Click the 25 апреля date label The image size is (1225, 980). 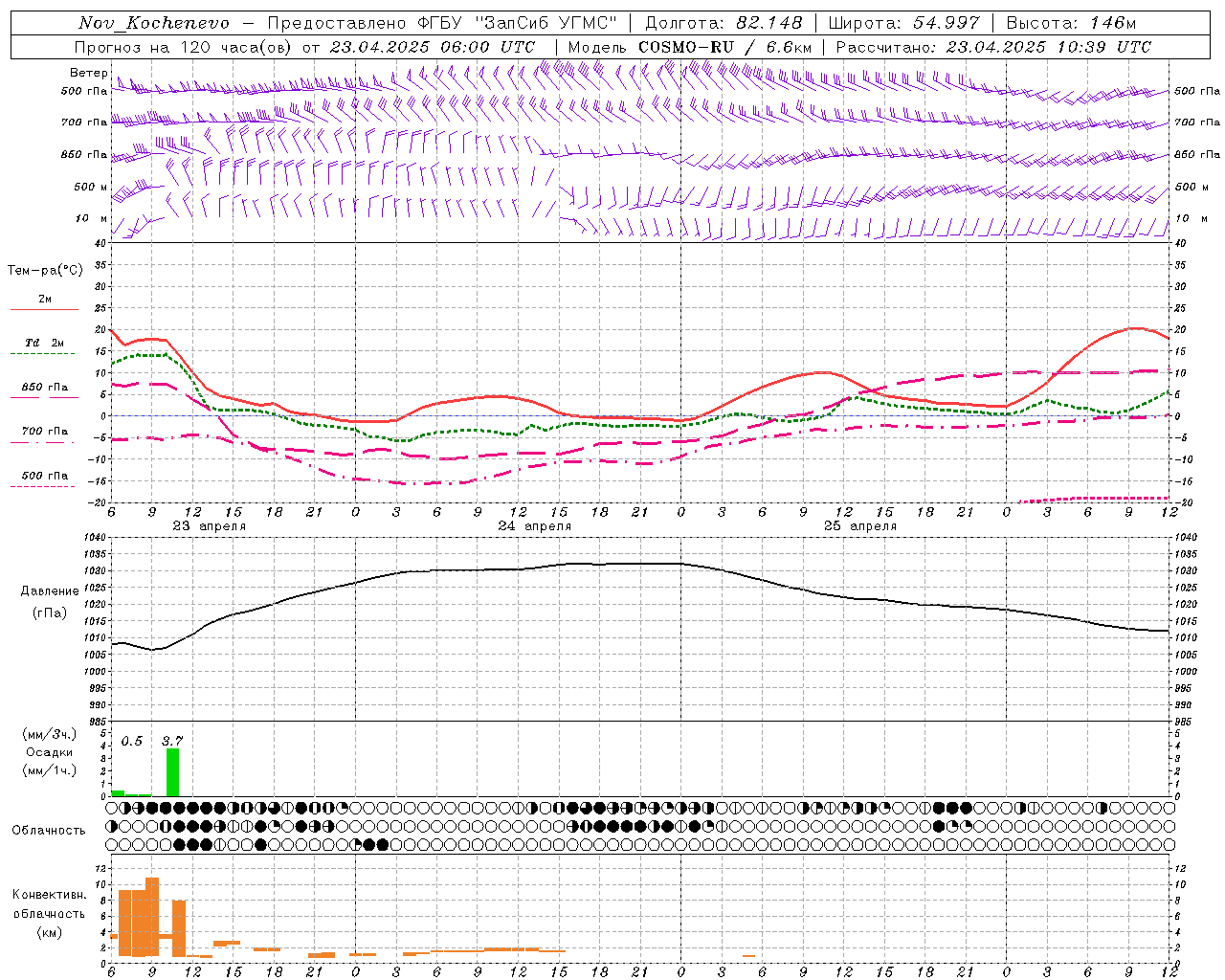859,526
